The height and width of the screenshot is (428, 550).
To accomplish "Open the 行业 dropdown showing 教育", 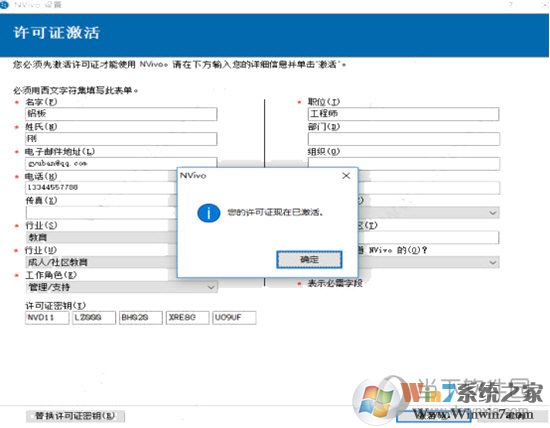I will [x=101, y=238].
